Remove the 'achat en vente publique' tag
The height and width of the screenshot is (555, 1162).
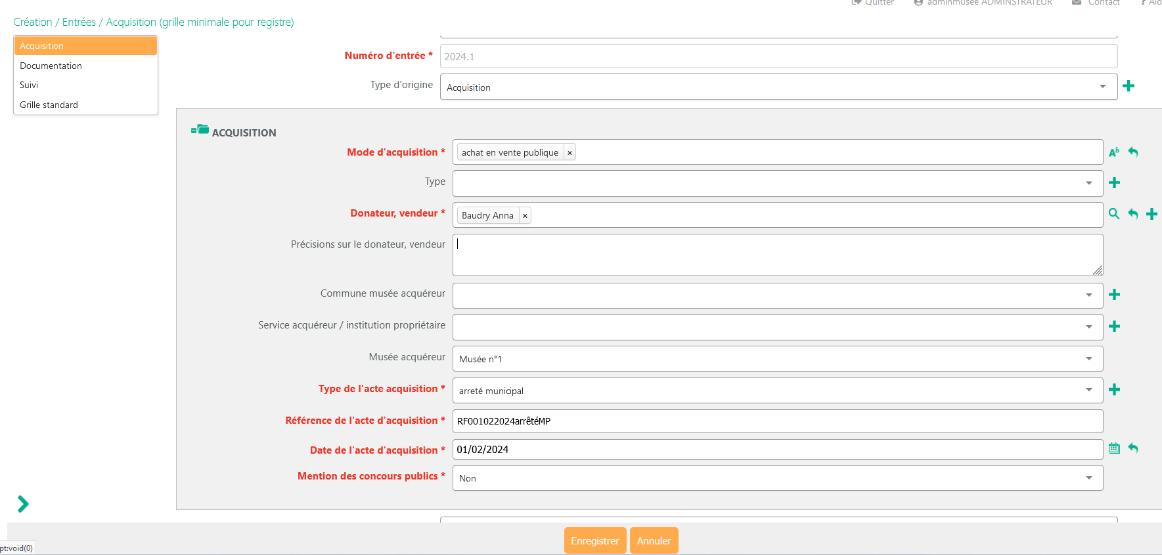pos(569,153)
